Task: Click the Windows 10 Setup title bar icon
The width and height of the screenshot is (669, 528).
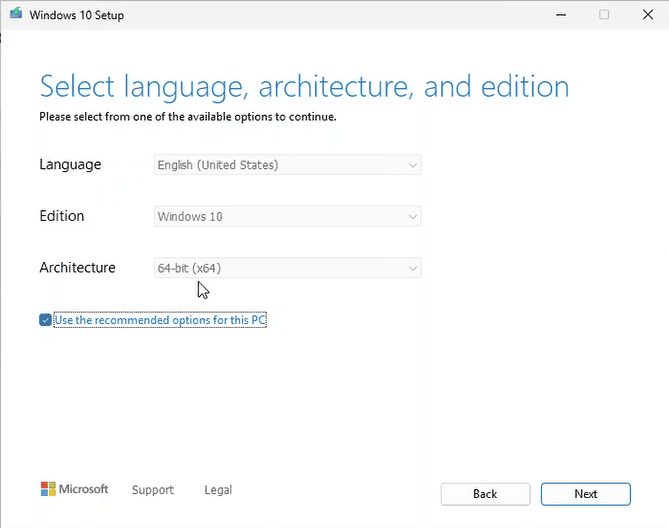Action: (15, 14)
